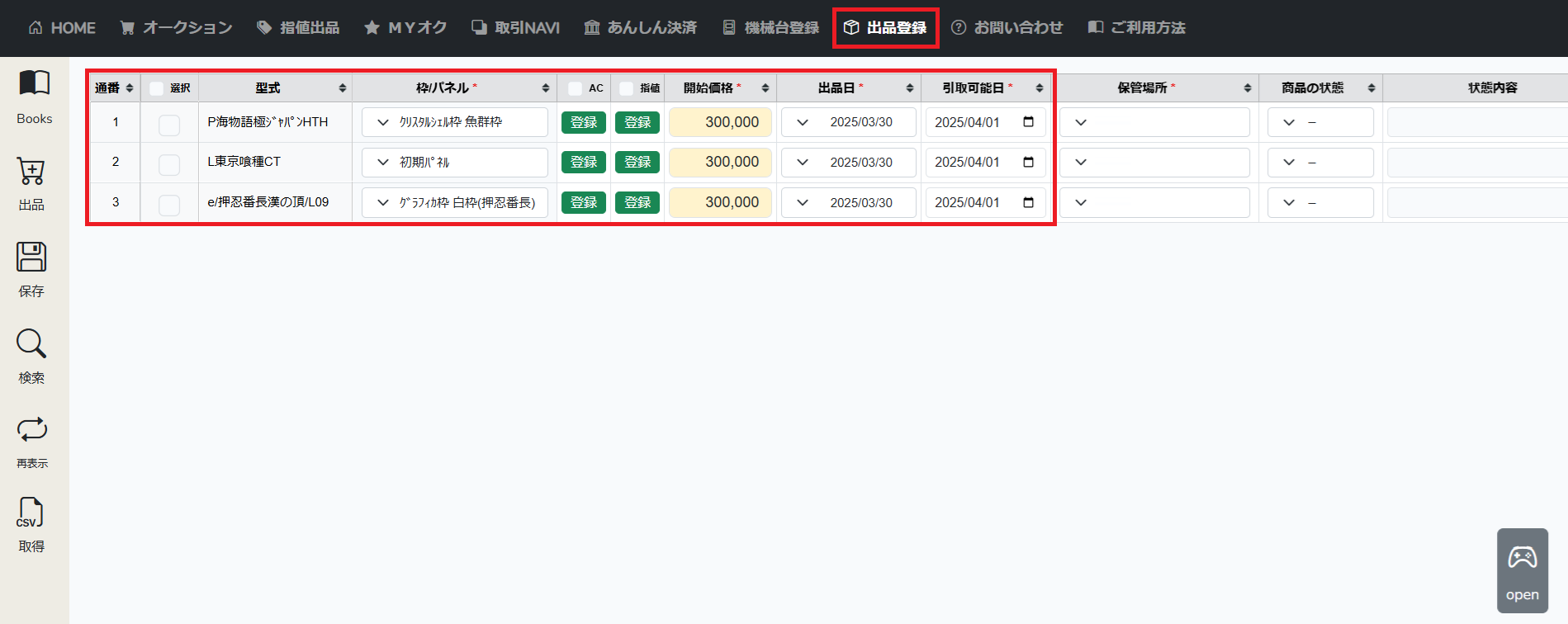Select 出品登録 menu item
The width and height of the screenshot is (1568, 624).
tap(885, 28)
